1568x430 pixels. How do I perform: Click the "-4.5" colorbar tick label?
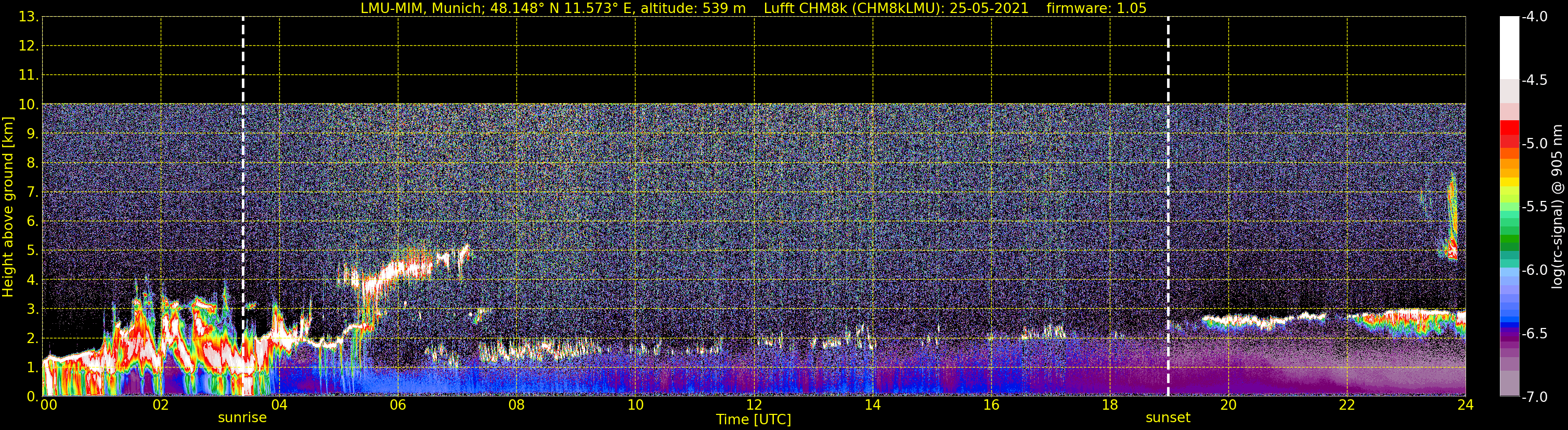tap(1535, 80)
